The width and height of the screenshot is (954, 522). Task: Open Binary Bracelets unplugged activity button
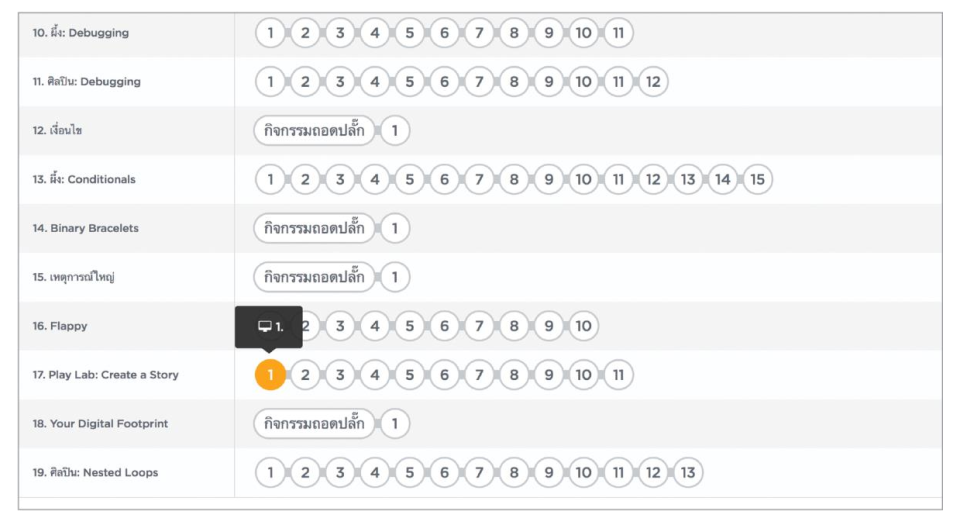pyautogui.click(x=314, y=229)
